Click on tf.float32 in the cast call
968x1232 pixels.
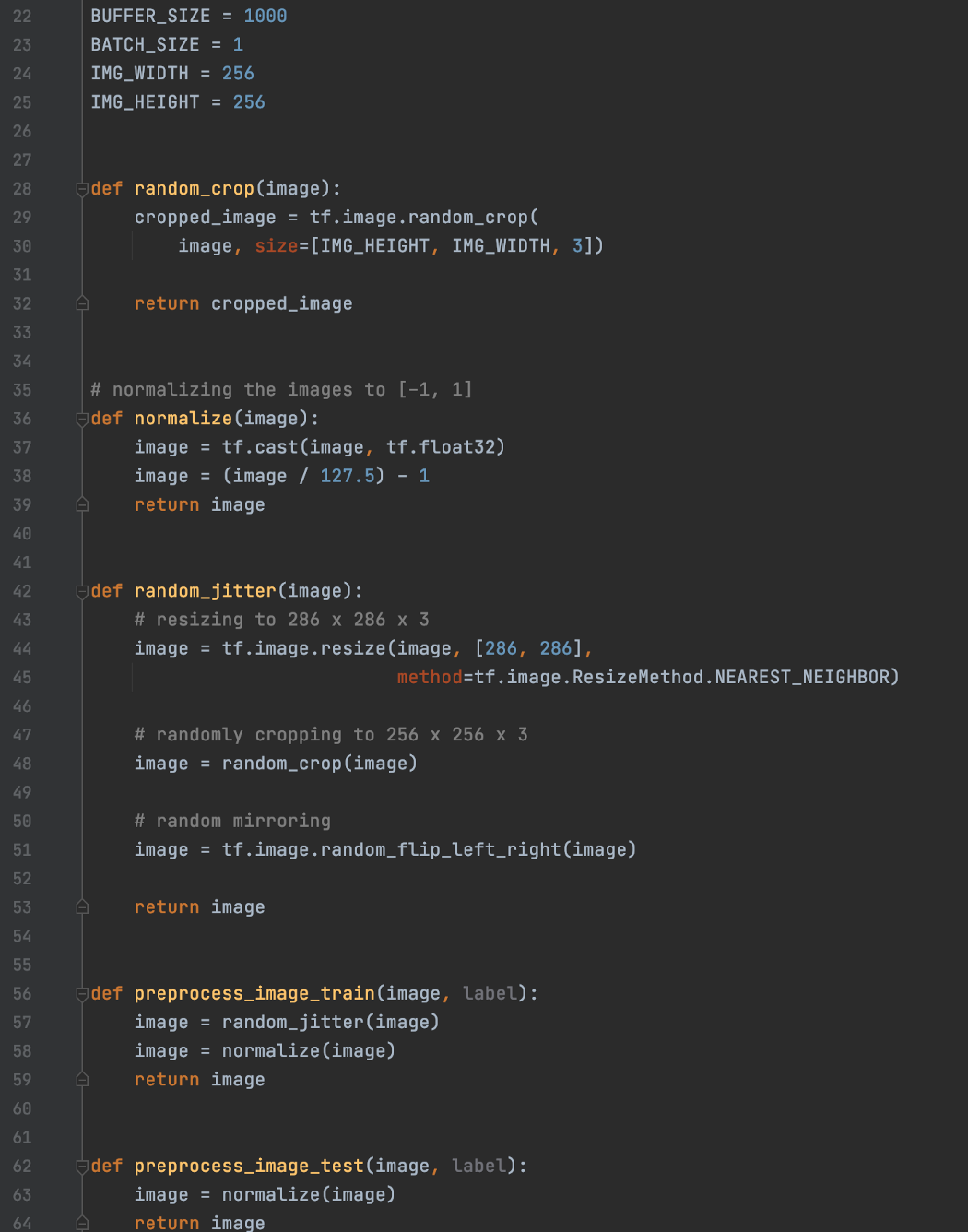tap(445, 447)
